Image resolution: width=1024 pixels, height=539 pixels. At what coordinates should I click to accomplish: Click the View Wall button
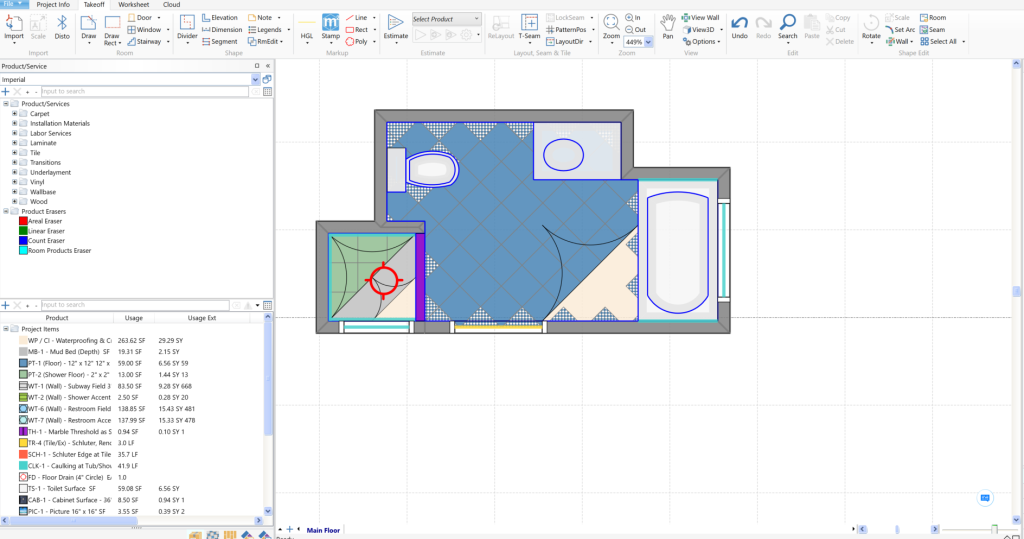[x=700, y=18]
